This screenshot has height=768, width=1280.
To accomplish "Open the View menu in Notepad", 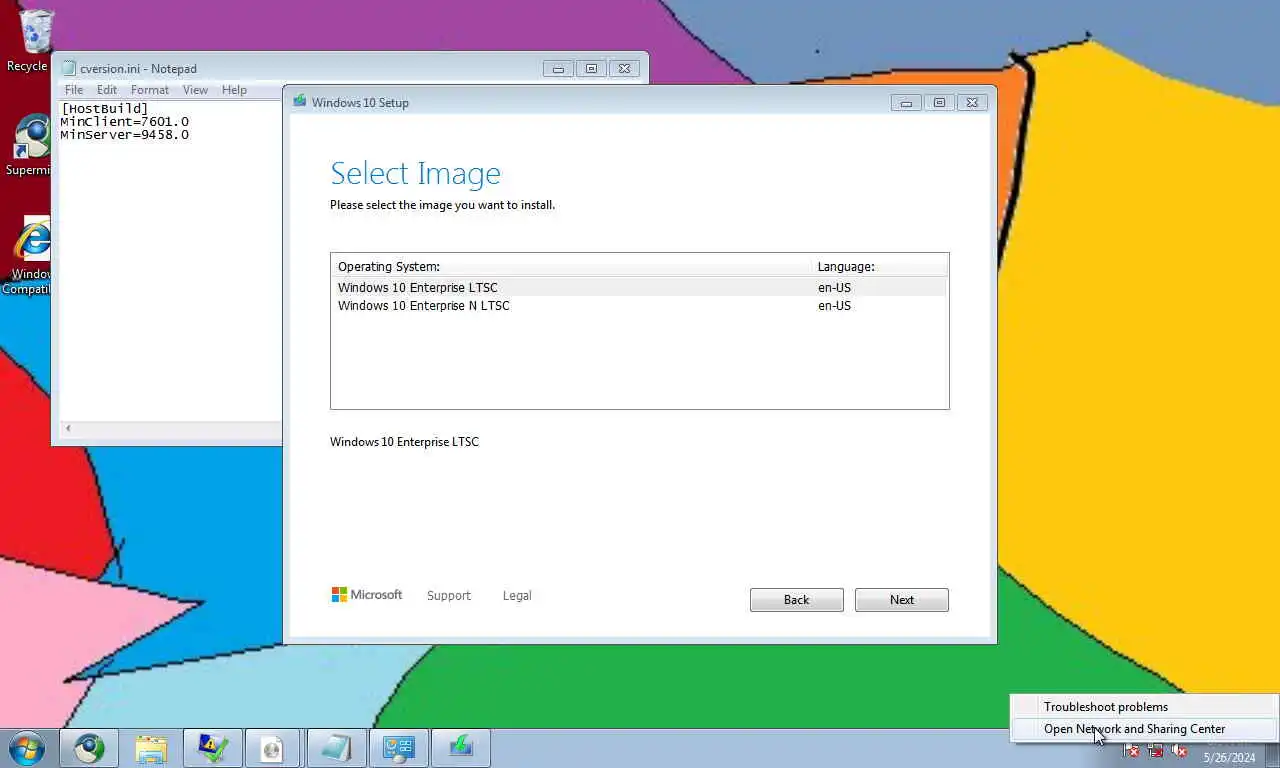I will click(x=195, y=90).
